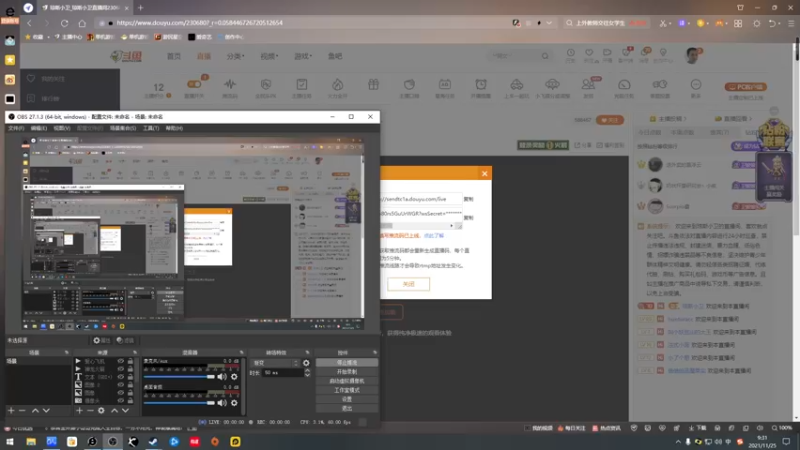Open the 点此了解 link in dialog
This screenshot has height=450, width=800.
point(434,236)
